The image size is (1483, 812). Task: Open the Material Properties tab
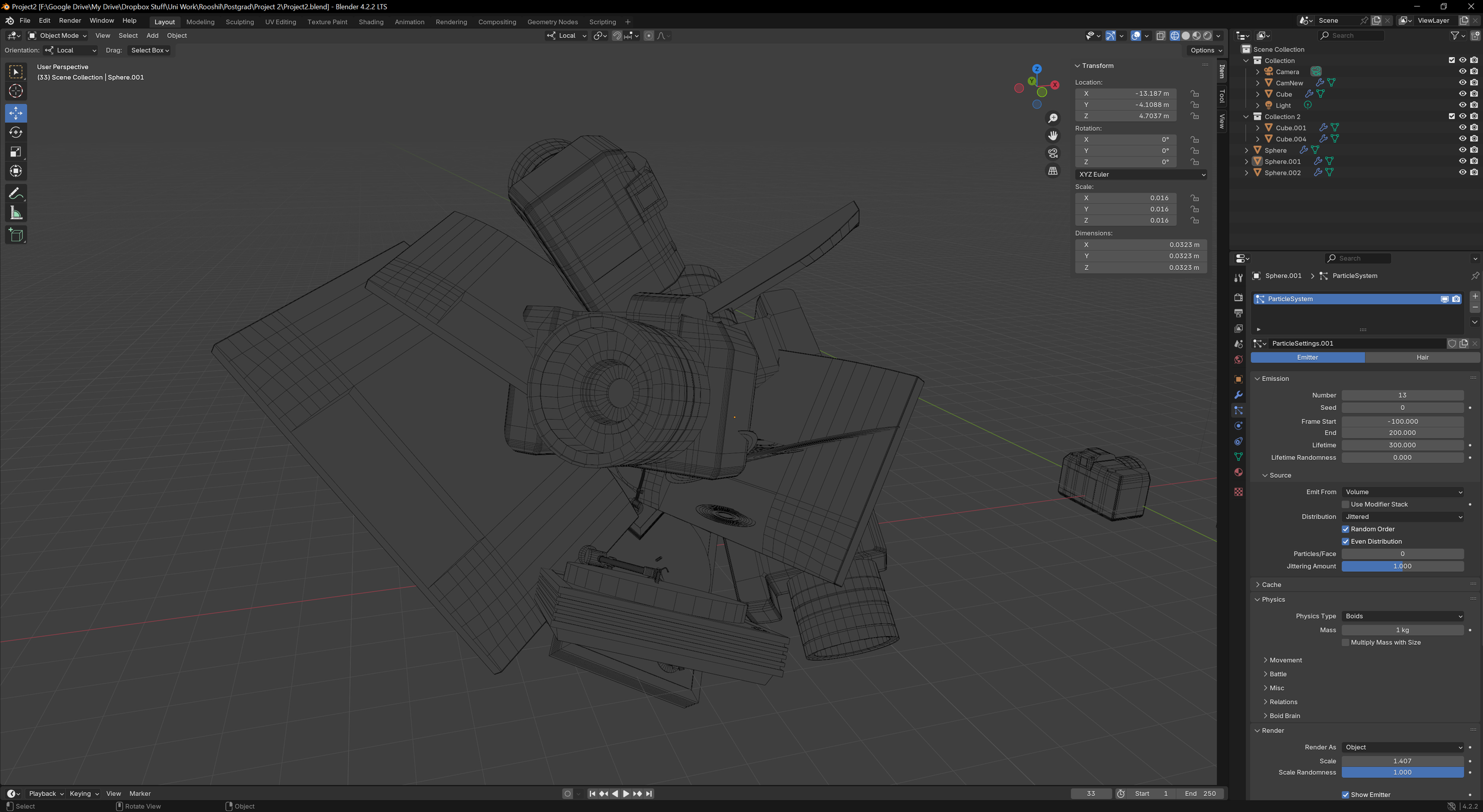click(x=1239, y=472)
